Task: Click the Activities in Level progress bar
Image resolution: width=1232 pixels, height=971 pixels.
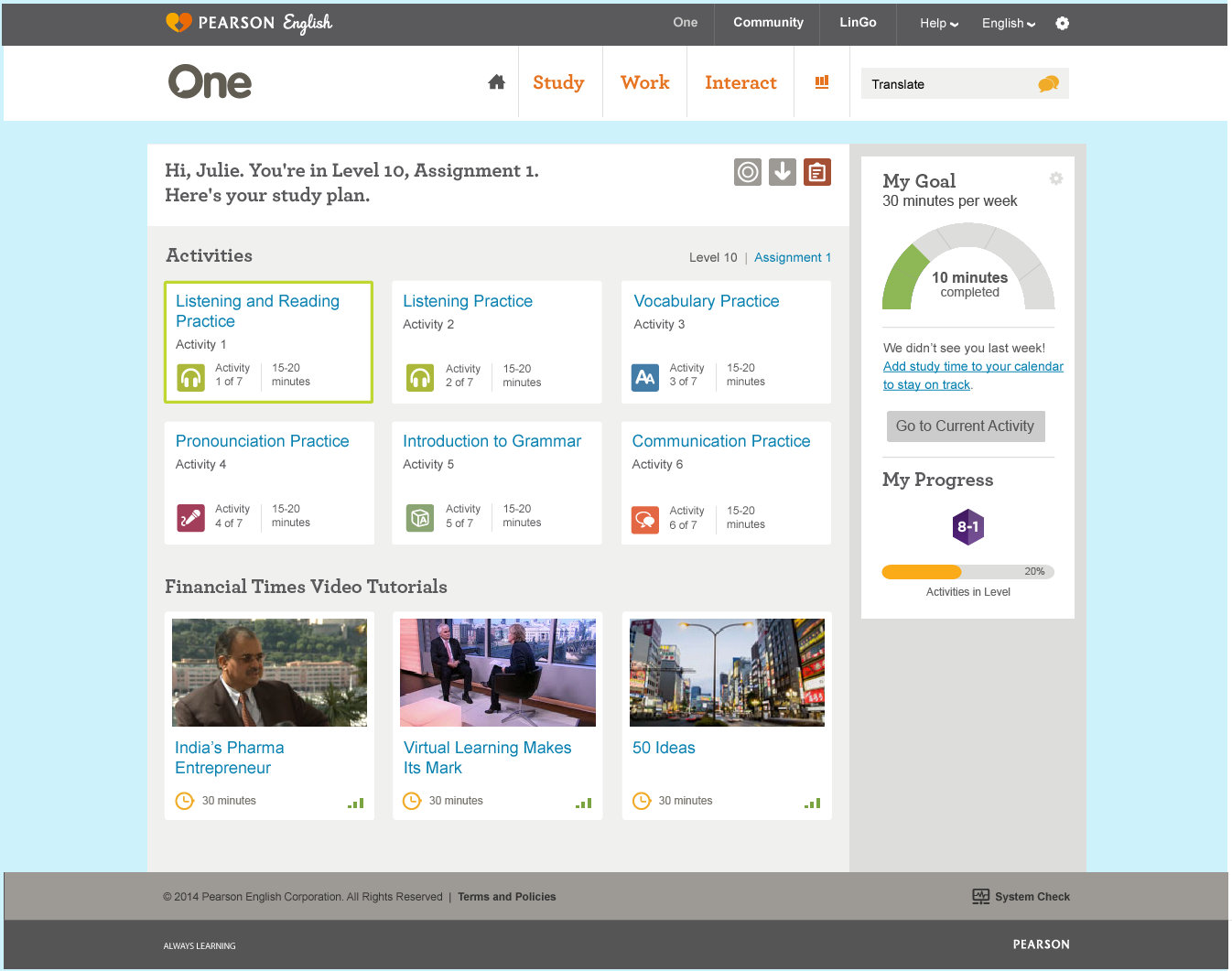Action: (968, 572)
